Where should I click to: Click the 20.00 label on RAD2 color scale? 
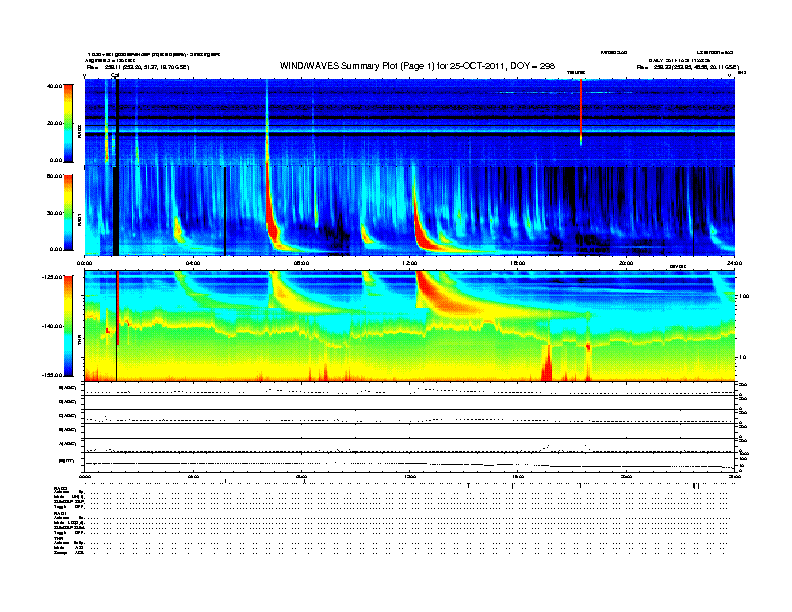(x=54, y=123)
